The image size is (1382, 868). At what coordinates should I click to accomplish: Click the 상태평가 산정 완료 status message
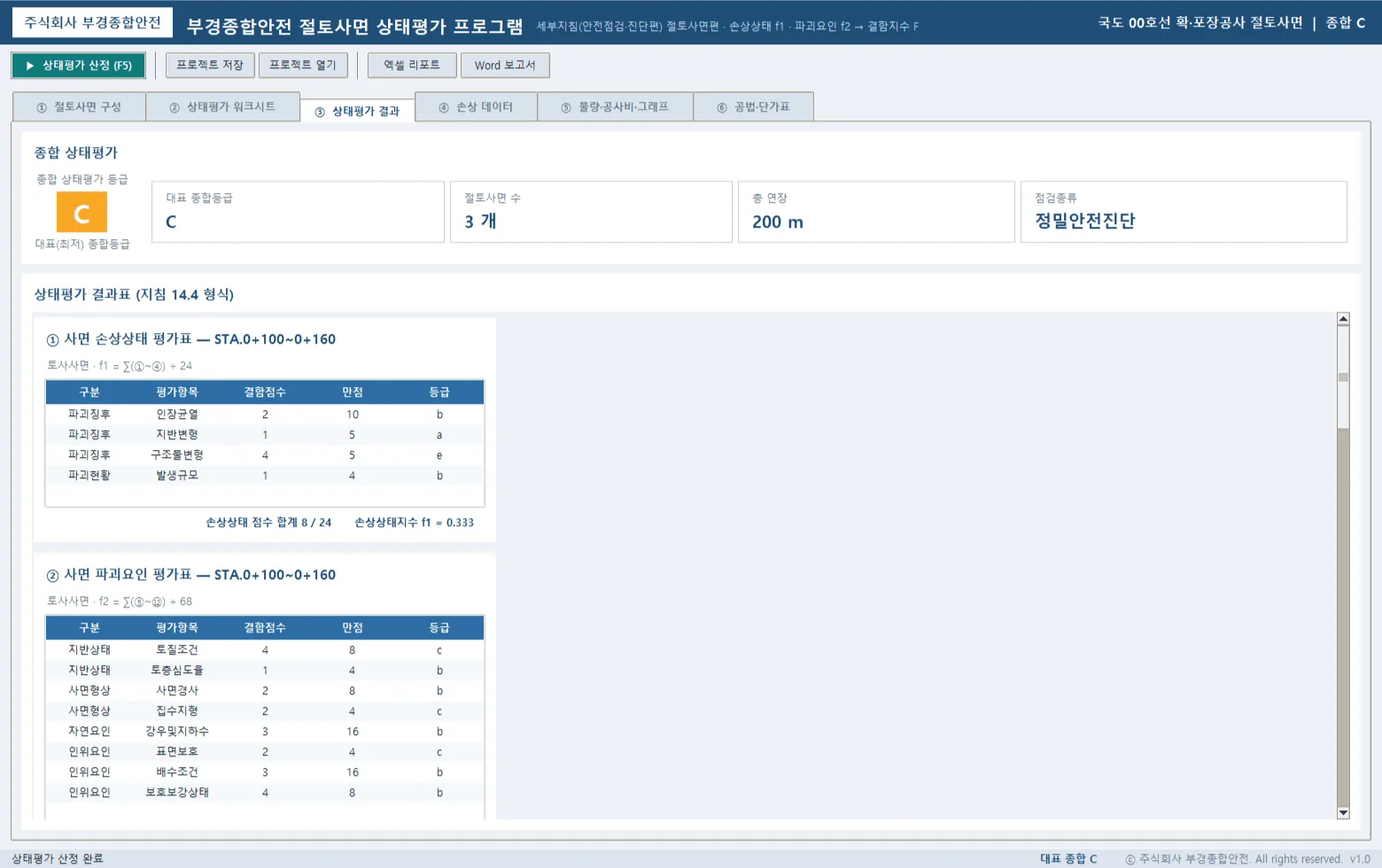pyautogui.click(x=58, y=859)
